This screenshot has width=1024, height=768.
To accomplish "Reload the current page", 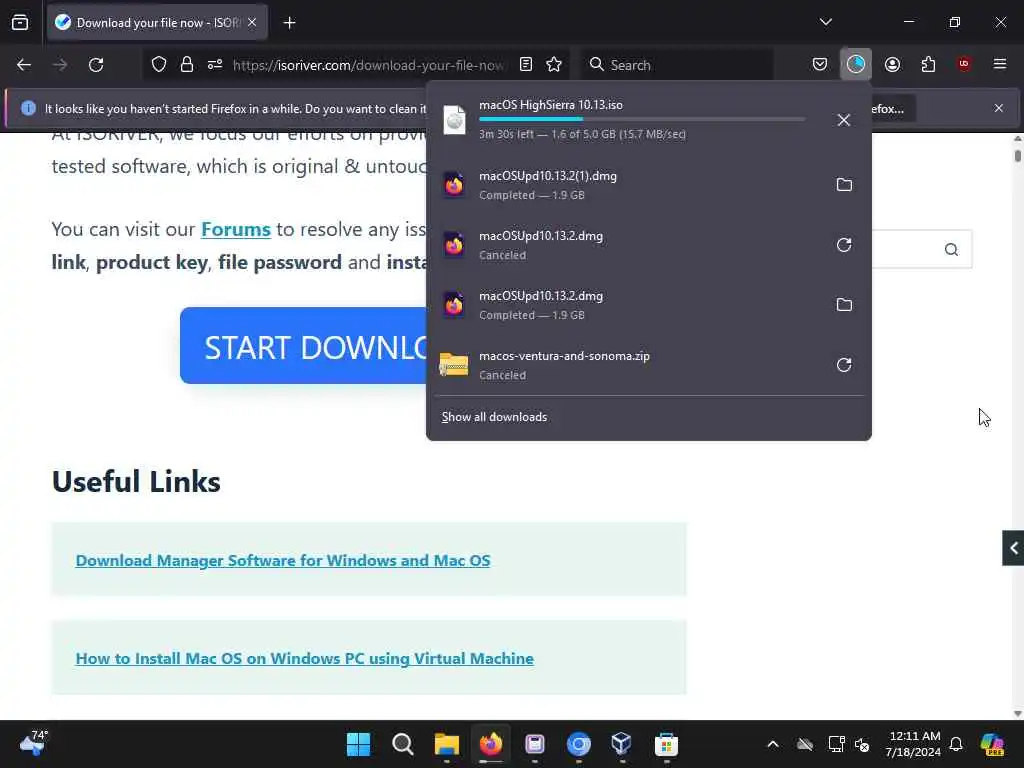I will click(x=96, y=65).
